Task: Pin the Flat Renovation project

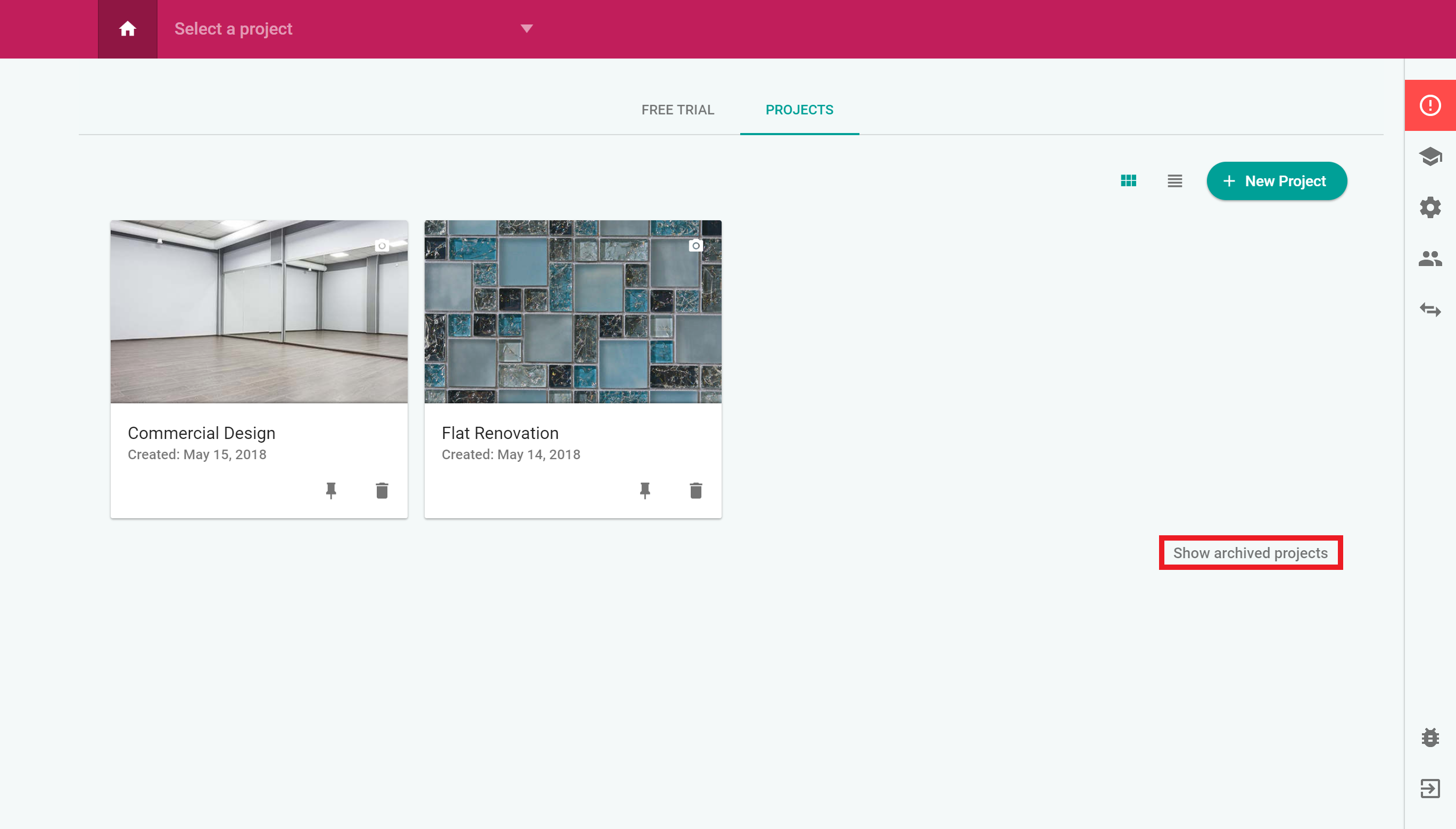Action: pyautogui.click(x=644, y=490)
